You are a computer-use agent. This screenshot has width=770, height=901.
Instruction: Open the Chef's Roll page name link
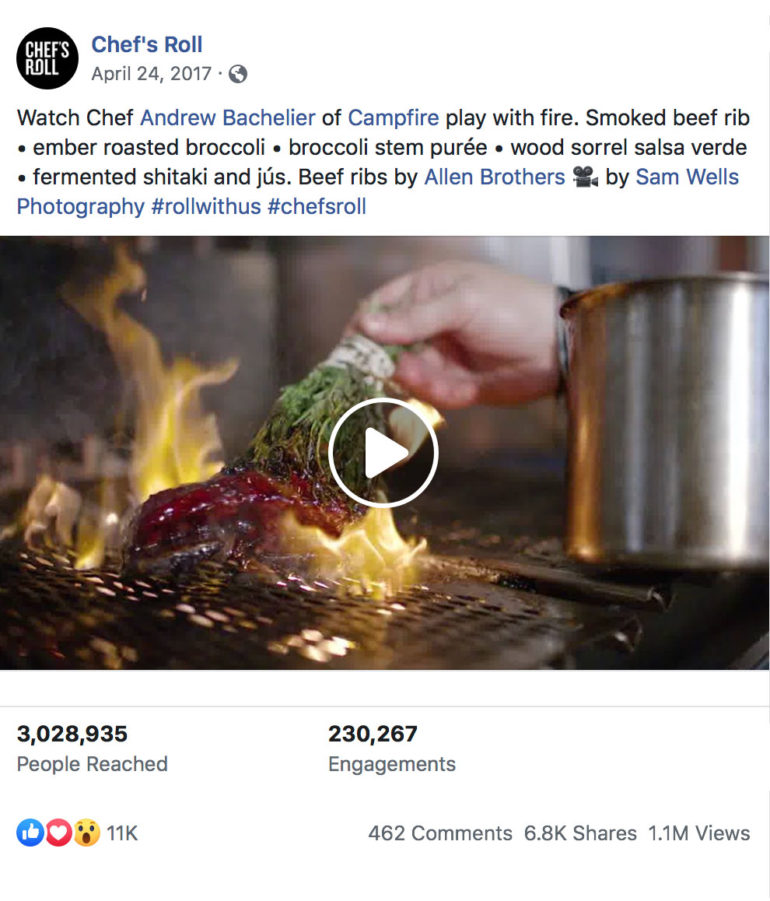(x=147, y=44)
